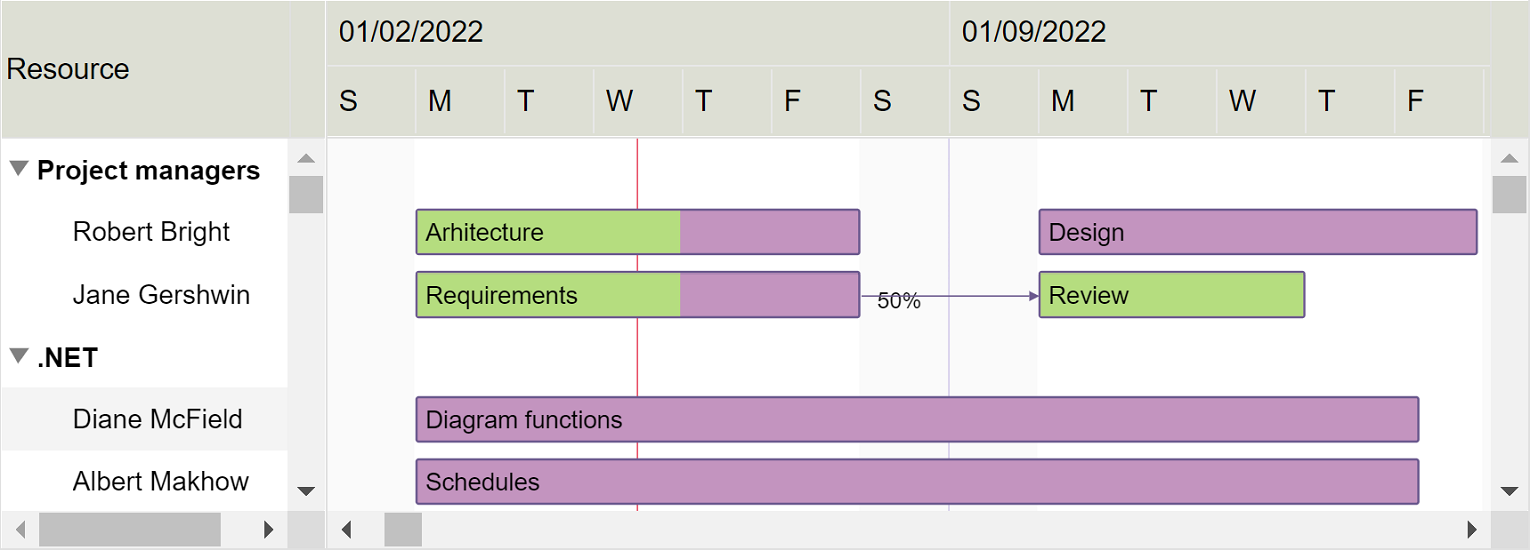Collapse the .NET resource group
Screen dimensions: 1530x550
(19, 356)
